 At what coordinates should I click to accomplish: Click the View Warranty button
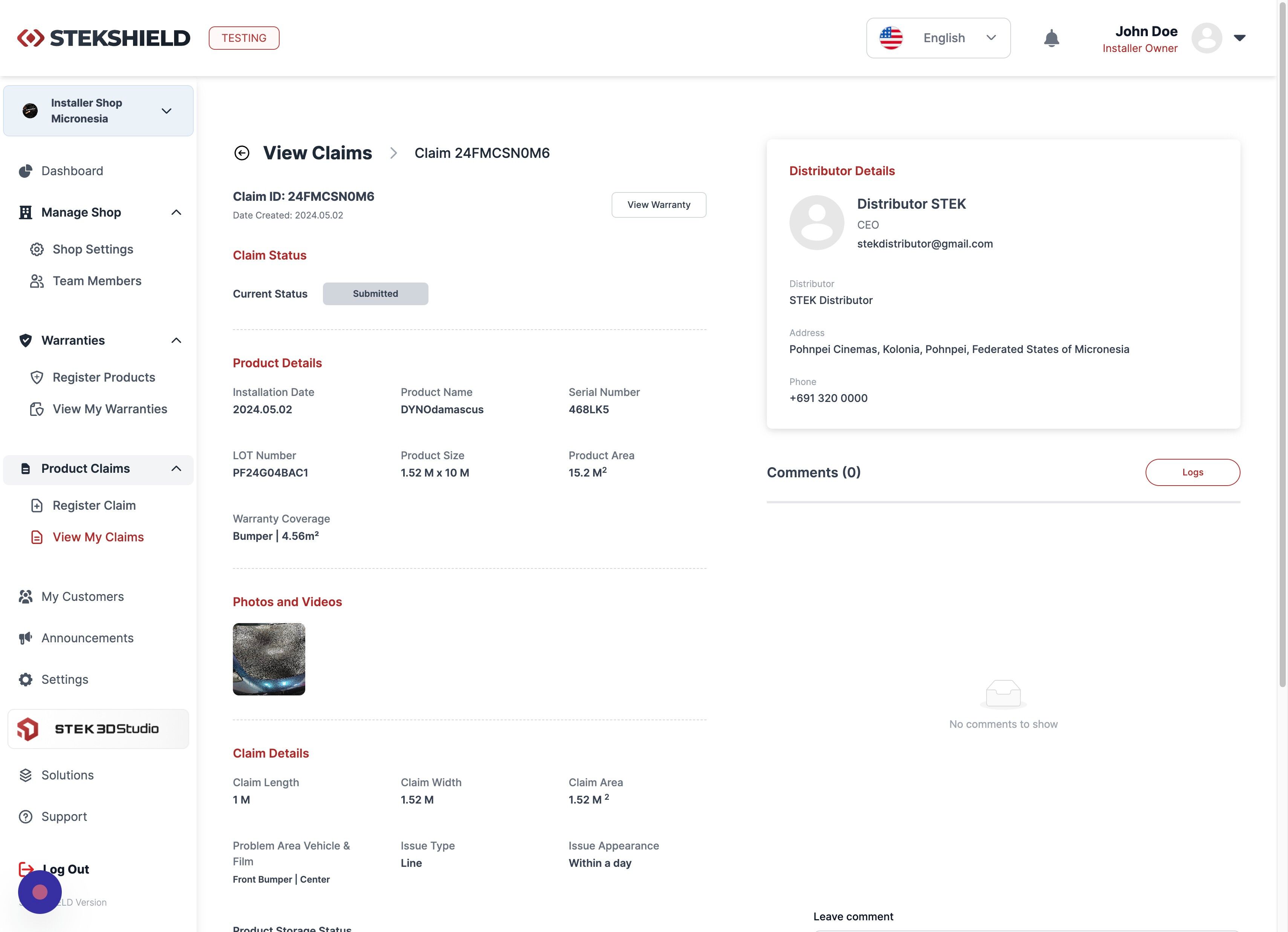pyautogui.click(x=659, y=205)
